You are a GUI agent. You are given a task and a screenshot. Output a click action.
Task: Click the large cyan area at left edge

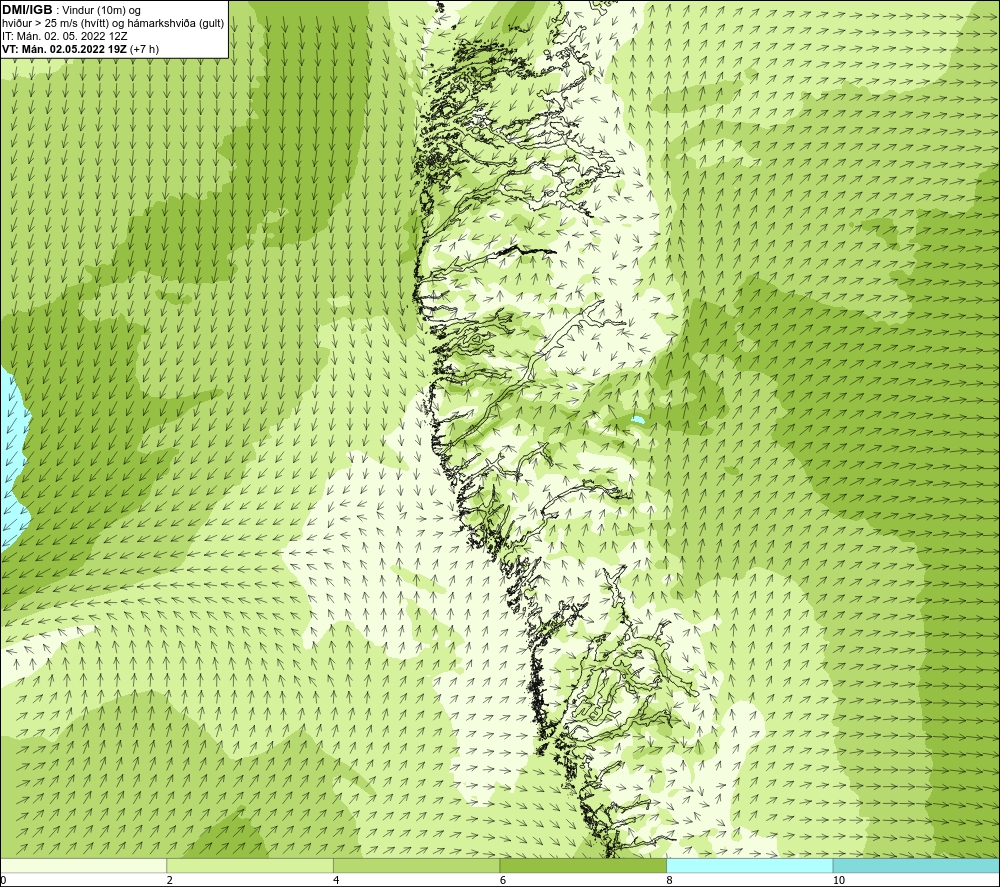(14, 456)
